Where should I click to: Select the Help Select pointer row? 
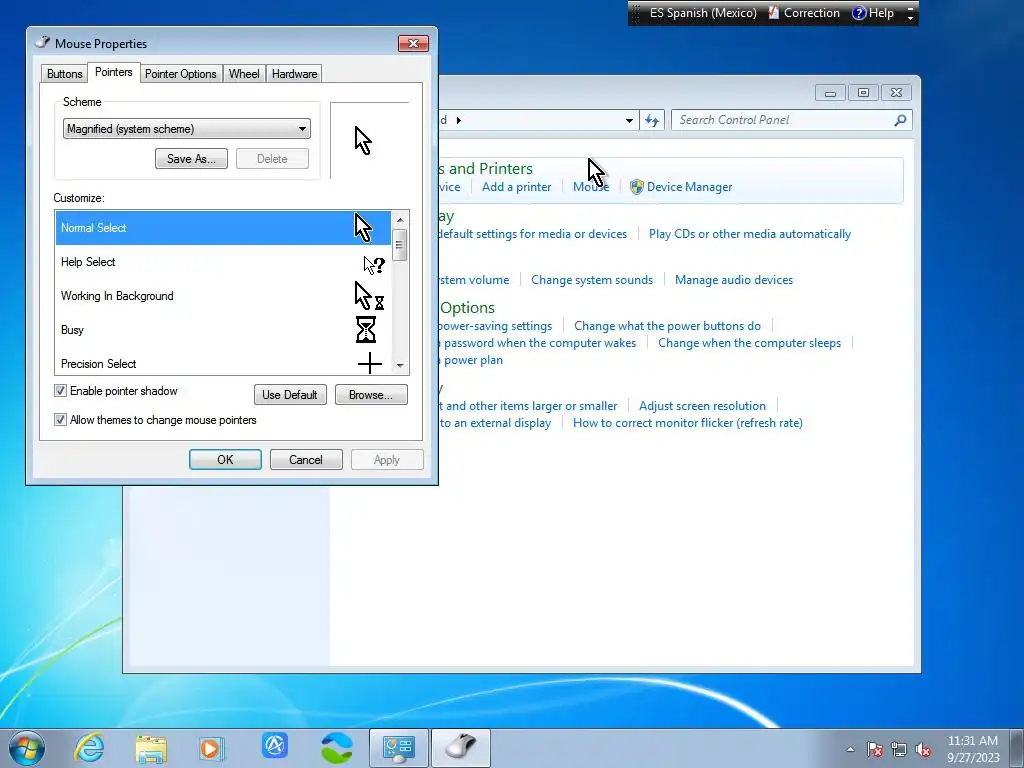(x=223, y=262)
